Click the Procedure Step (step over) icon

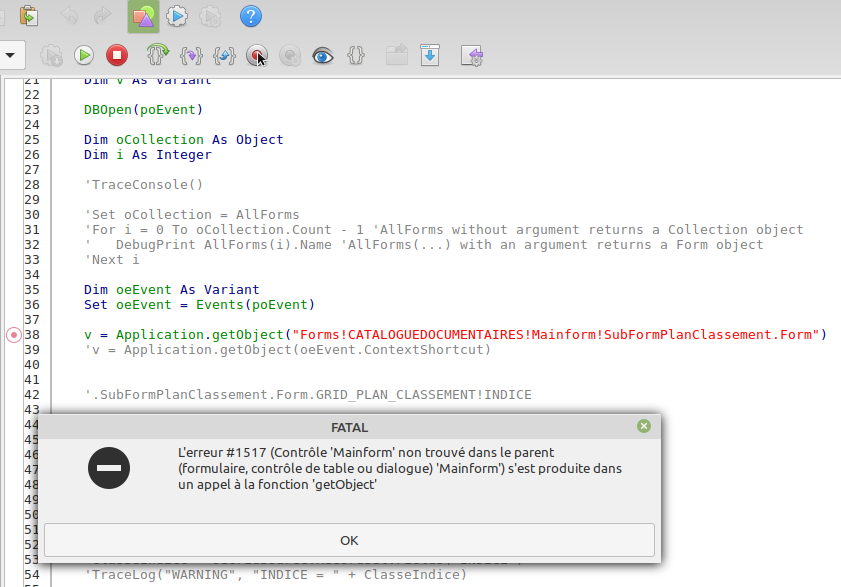157,56
